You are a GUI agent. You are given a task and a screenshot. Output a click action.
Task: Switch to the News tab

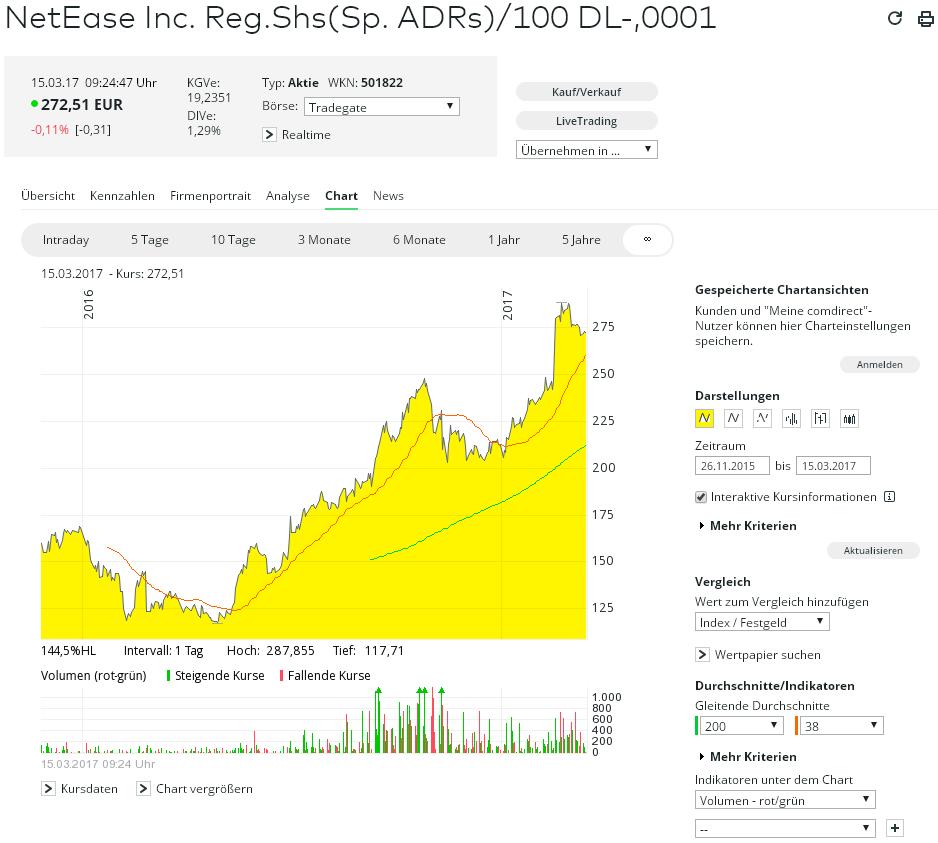(x=388, y=196)
